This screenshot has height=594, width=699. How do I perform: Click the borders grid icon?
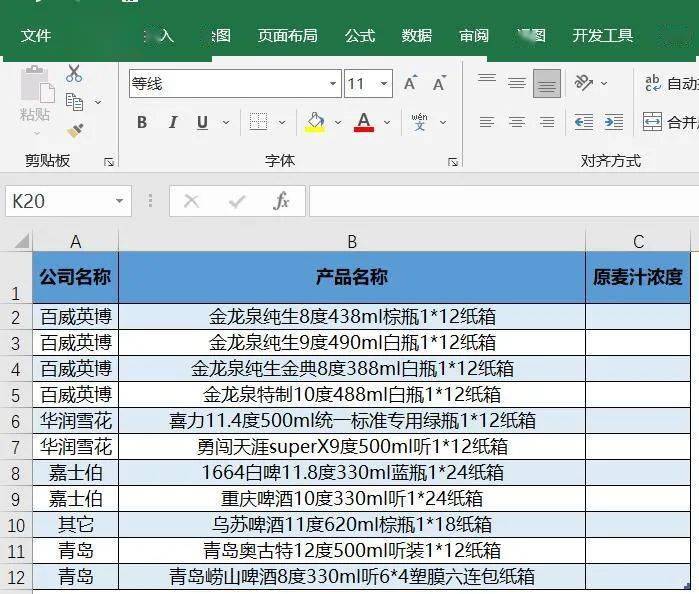(x=259, y=122)
